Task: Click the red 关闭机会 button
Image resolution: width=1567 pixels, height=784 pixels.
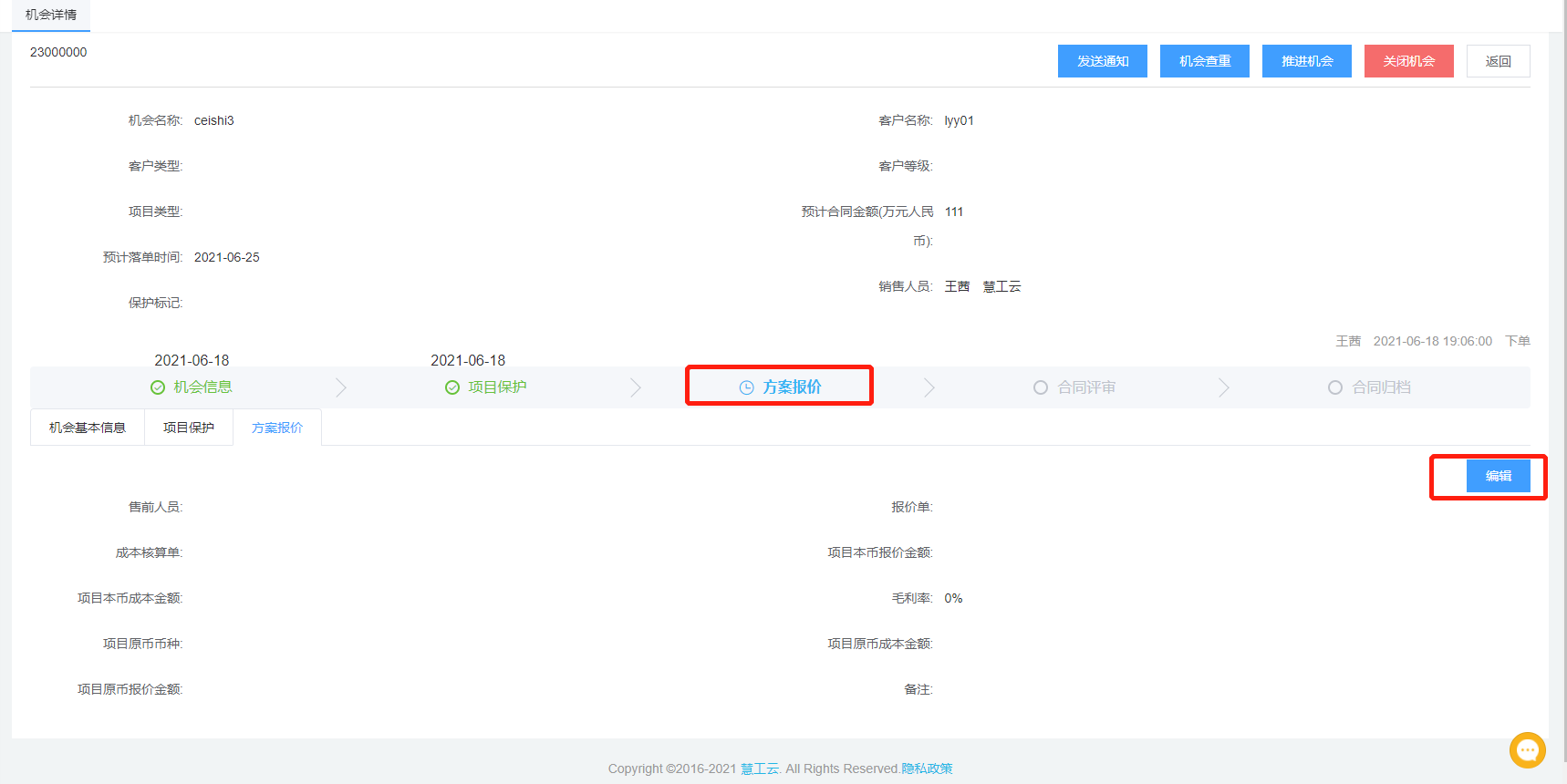Action: [x=1408, y=61]
